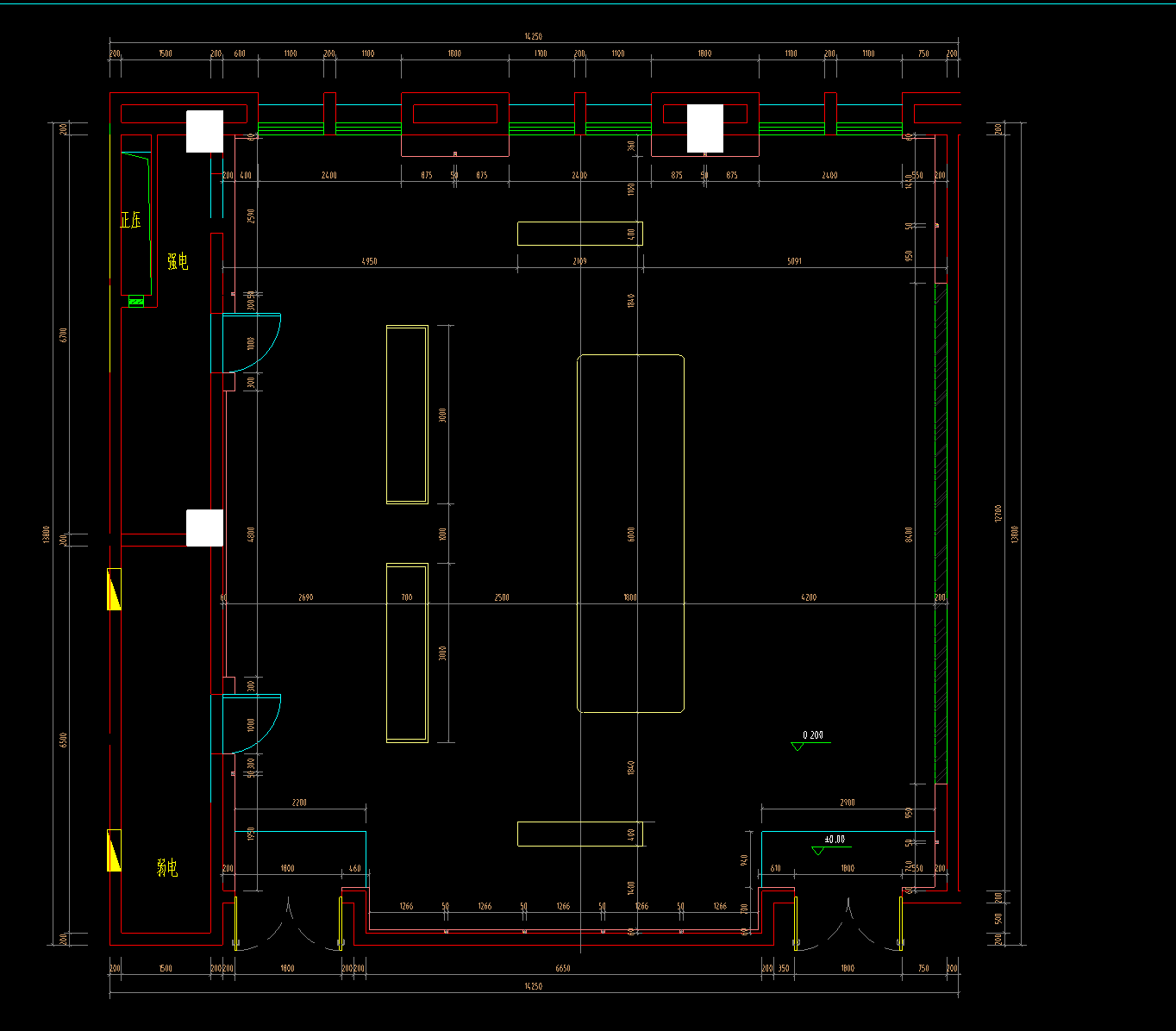Click the 600 top dimension text
The height and width of the screenshot is (1031, 1176).
click(x=240, y=53)
